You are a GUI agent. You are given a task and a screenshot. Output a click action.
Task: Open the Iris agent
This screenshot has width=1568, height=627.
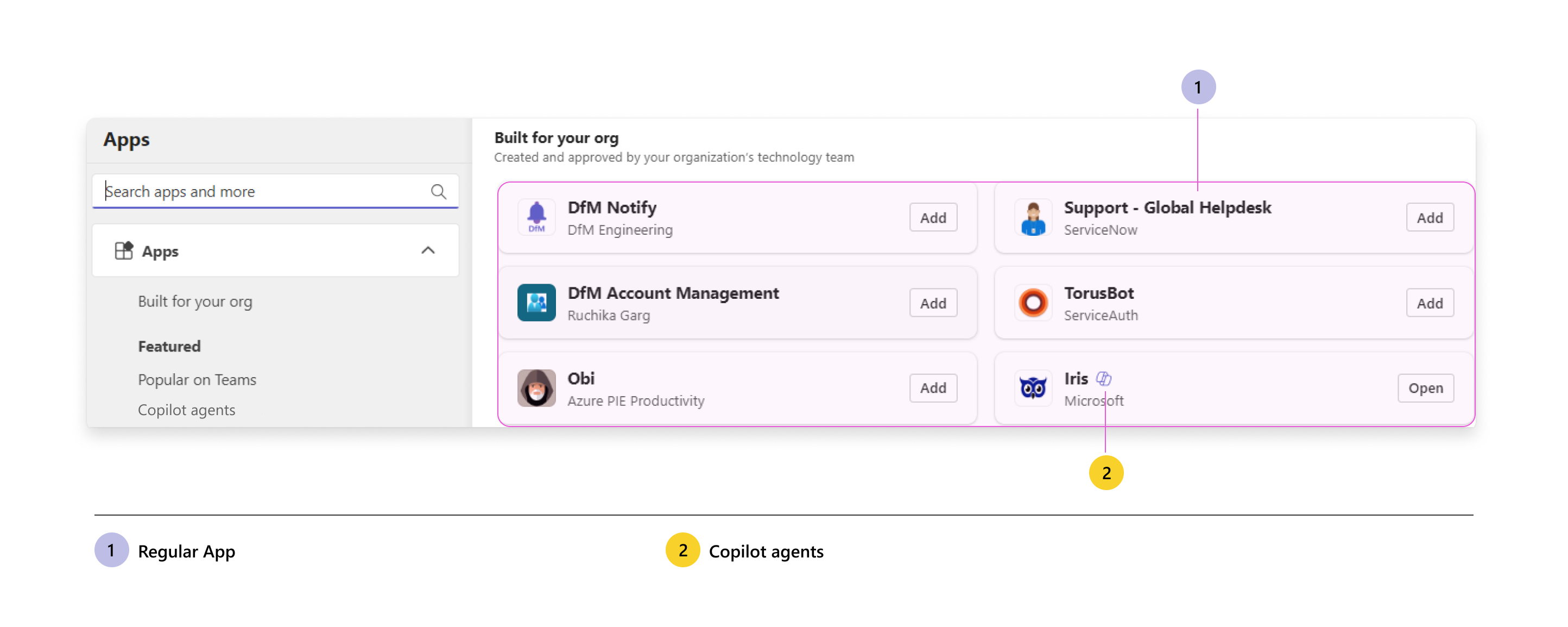[x=1425, y=388]
